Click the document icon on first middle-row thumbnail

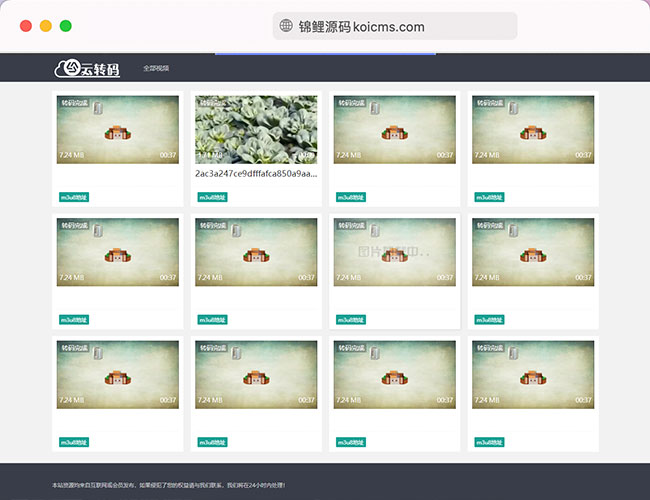(x=99, y=231)
